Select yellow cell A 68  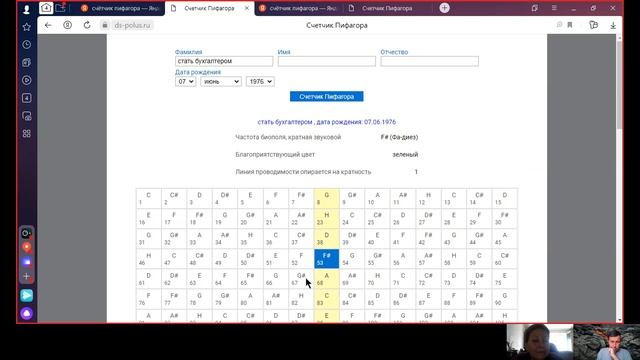click(327, 279)
